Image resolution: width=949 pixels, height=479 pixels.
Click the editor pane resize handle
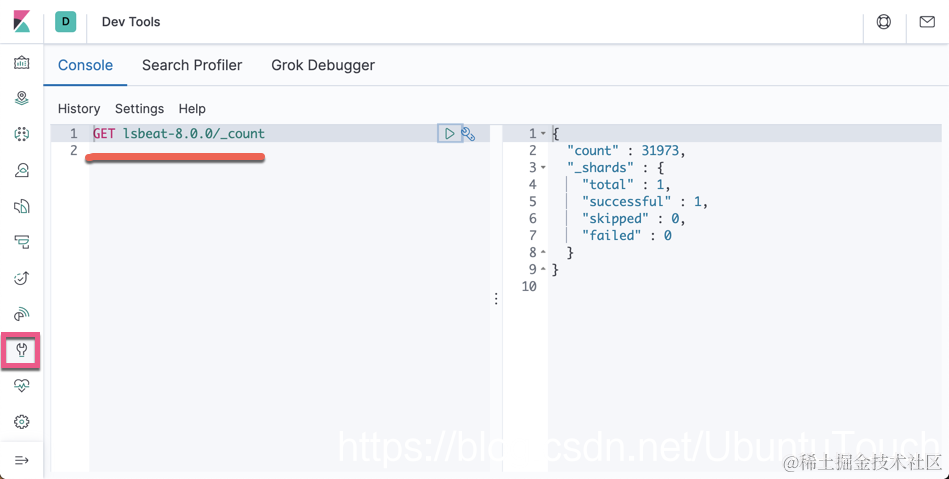click(496, 299)
